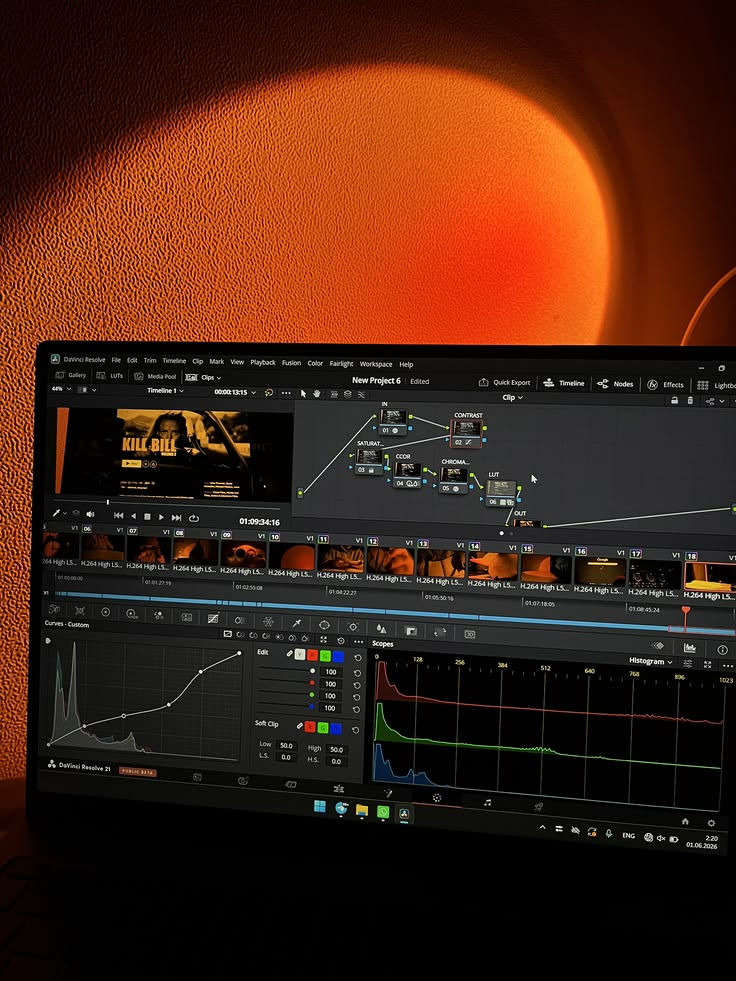
Task: Select the LUT node 06
Action: pyautogui.click(x=502, y=492)
